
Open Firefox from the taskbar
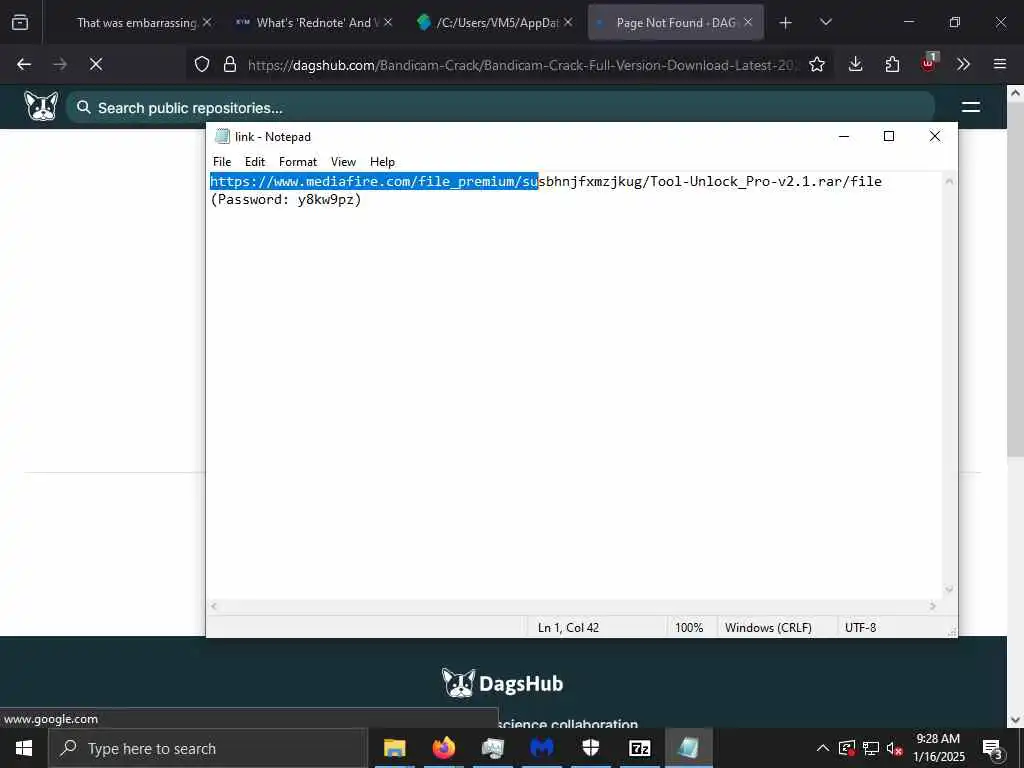pos(443,748)
